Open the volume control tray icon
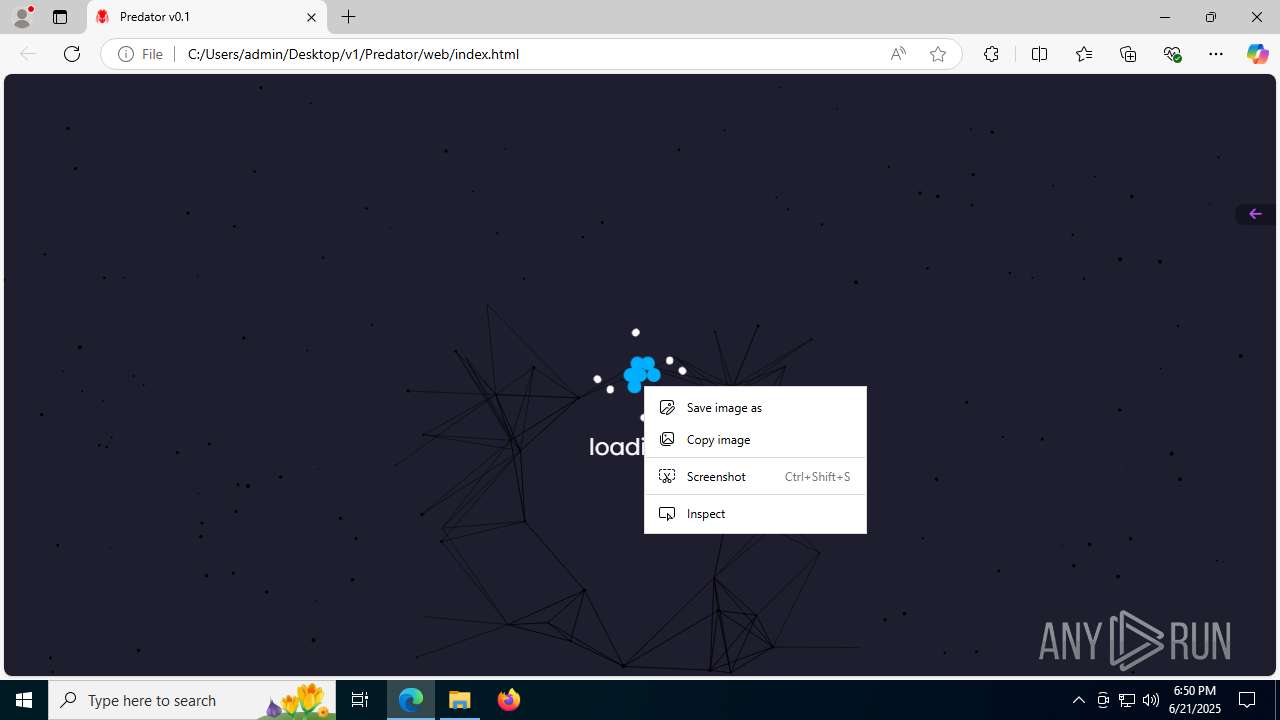The image size is (1280, 720). [1151, 700]
